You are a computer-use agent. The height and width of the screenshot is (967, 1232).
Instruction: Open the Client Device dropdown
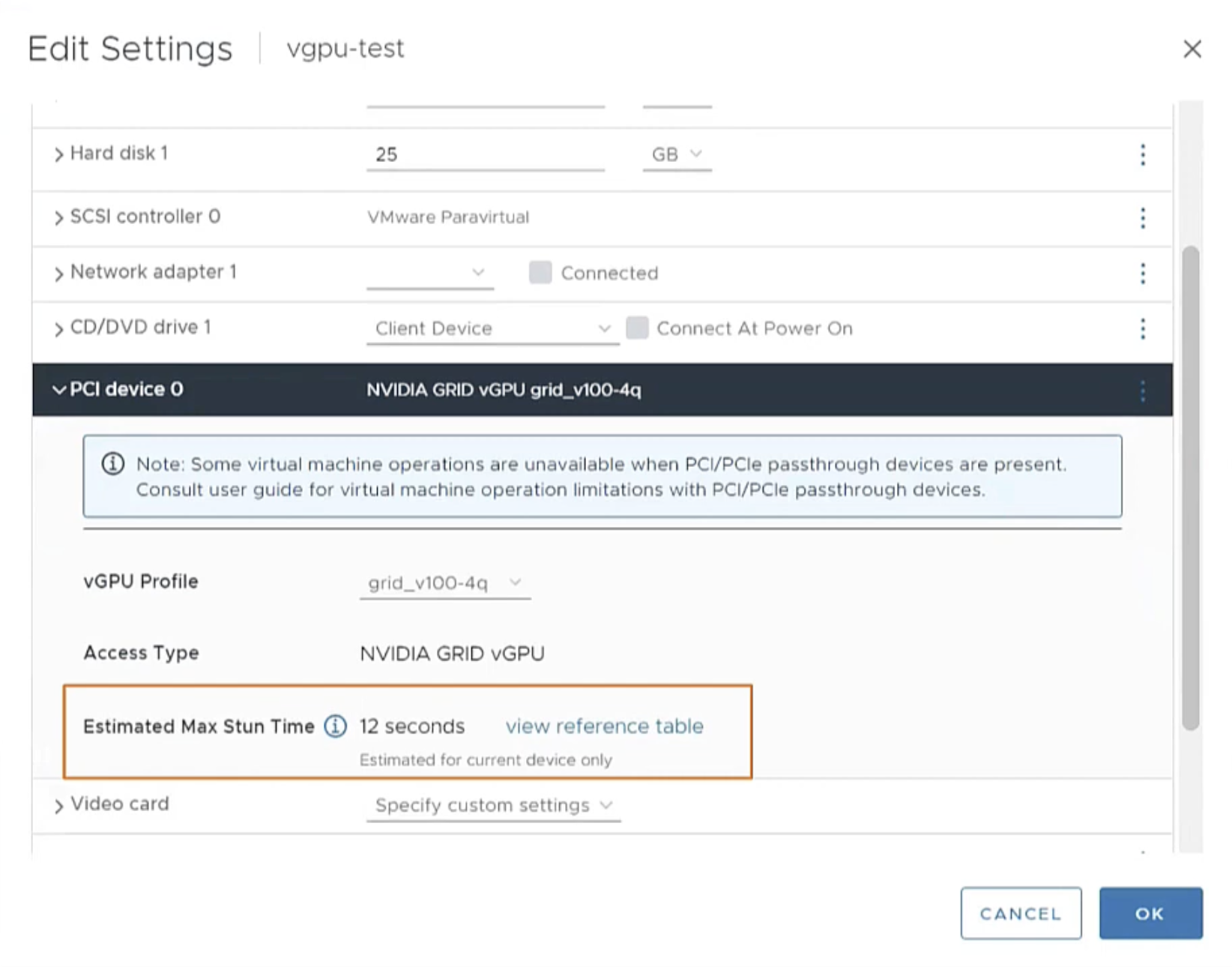492,328
